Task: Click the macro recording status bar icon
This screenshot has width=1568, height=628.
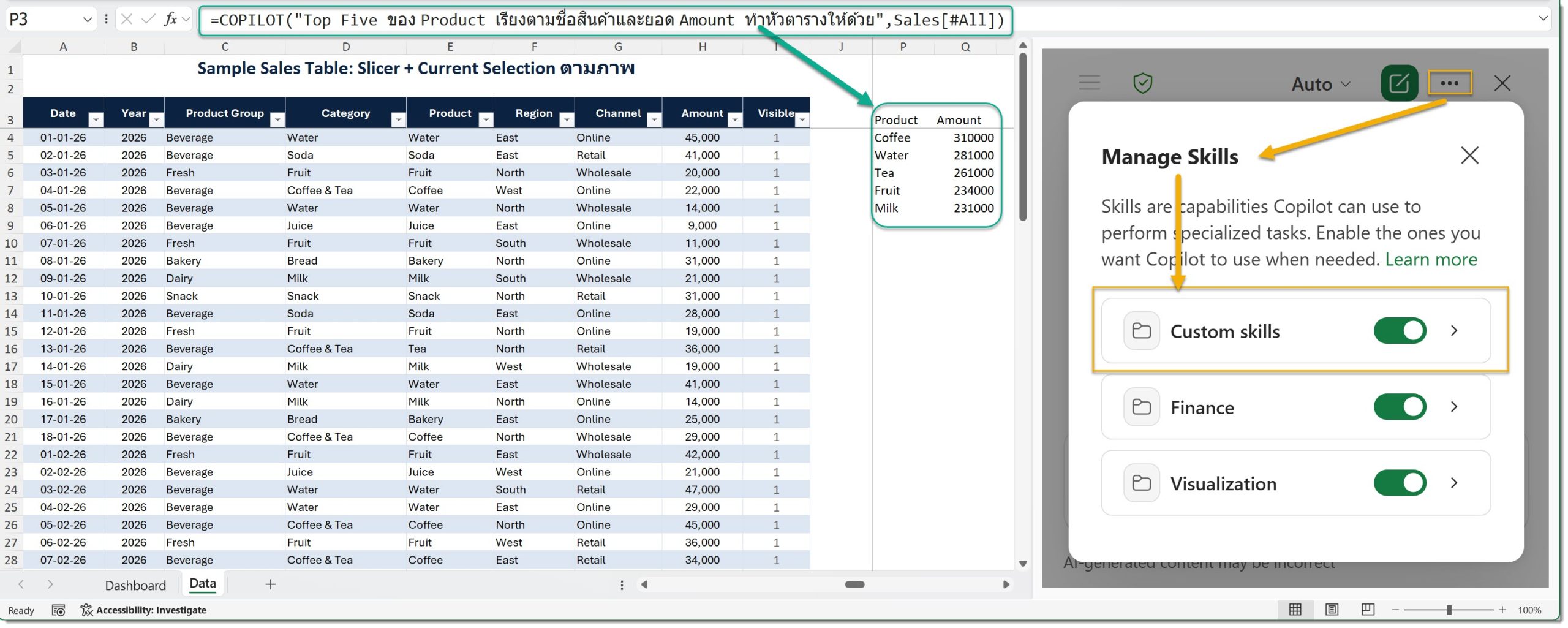Action: [58, 610]
